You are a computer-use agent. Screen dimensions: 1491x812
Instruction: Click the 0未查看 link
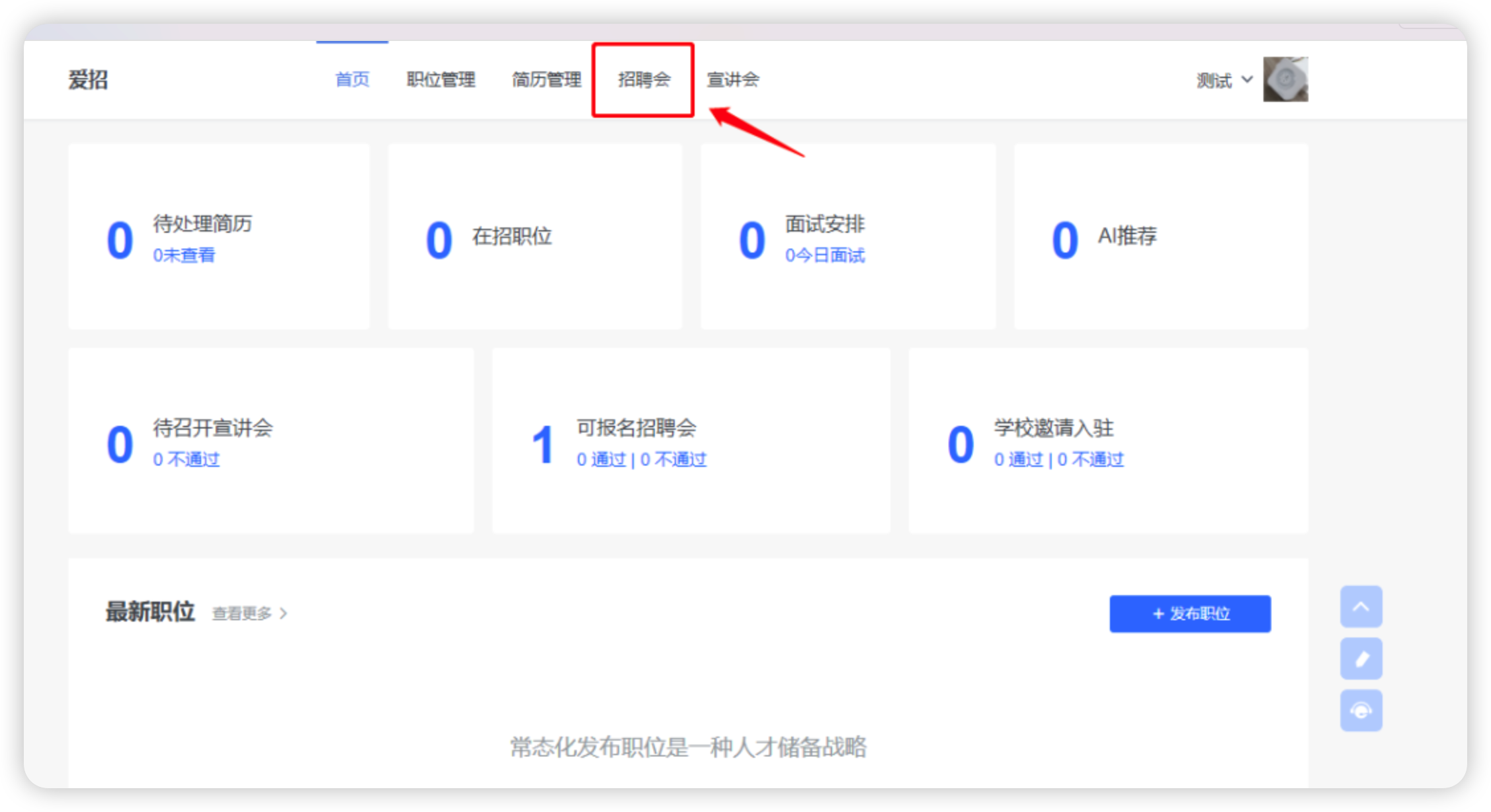click(184, 255)
